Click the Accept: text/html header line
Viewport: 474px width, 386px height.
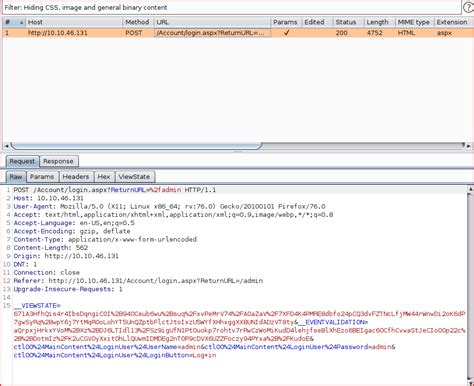pos(173,215)
